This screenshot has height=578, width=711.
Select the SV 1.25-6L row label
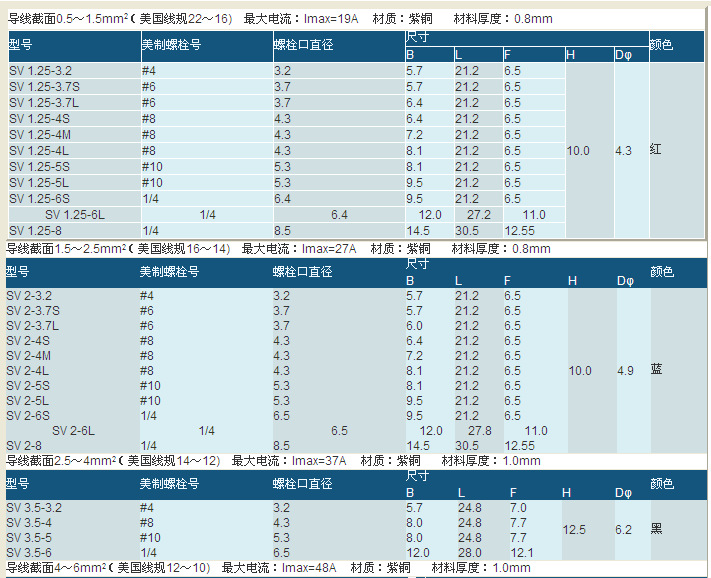point(75,215)
